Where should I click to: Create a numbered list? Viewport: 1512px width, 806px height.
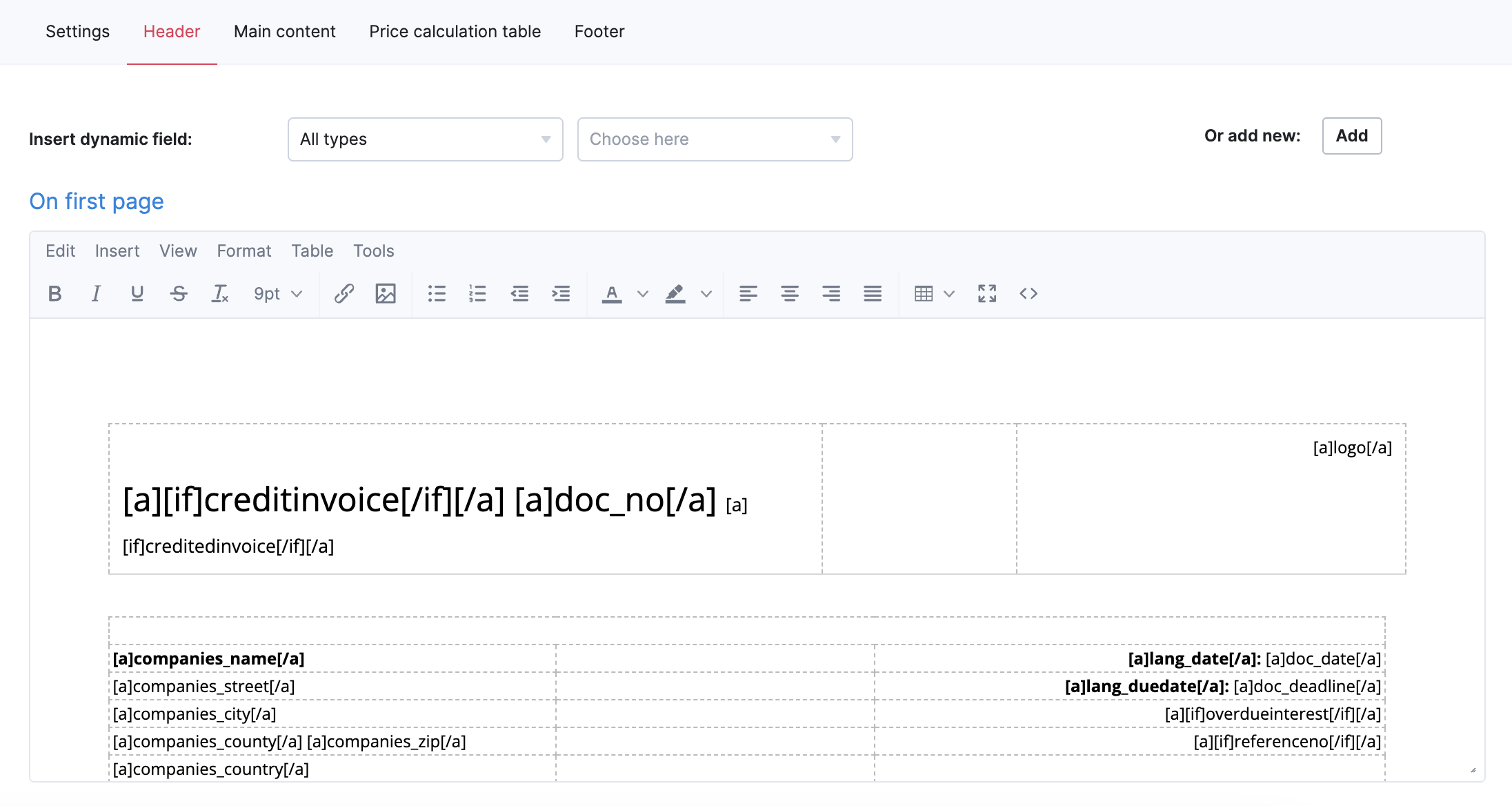[x=477, y=294]
